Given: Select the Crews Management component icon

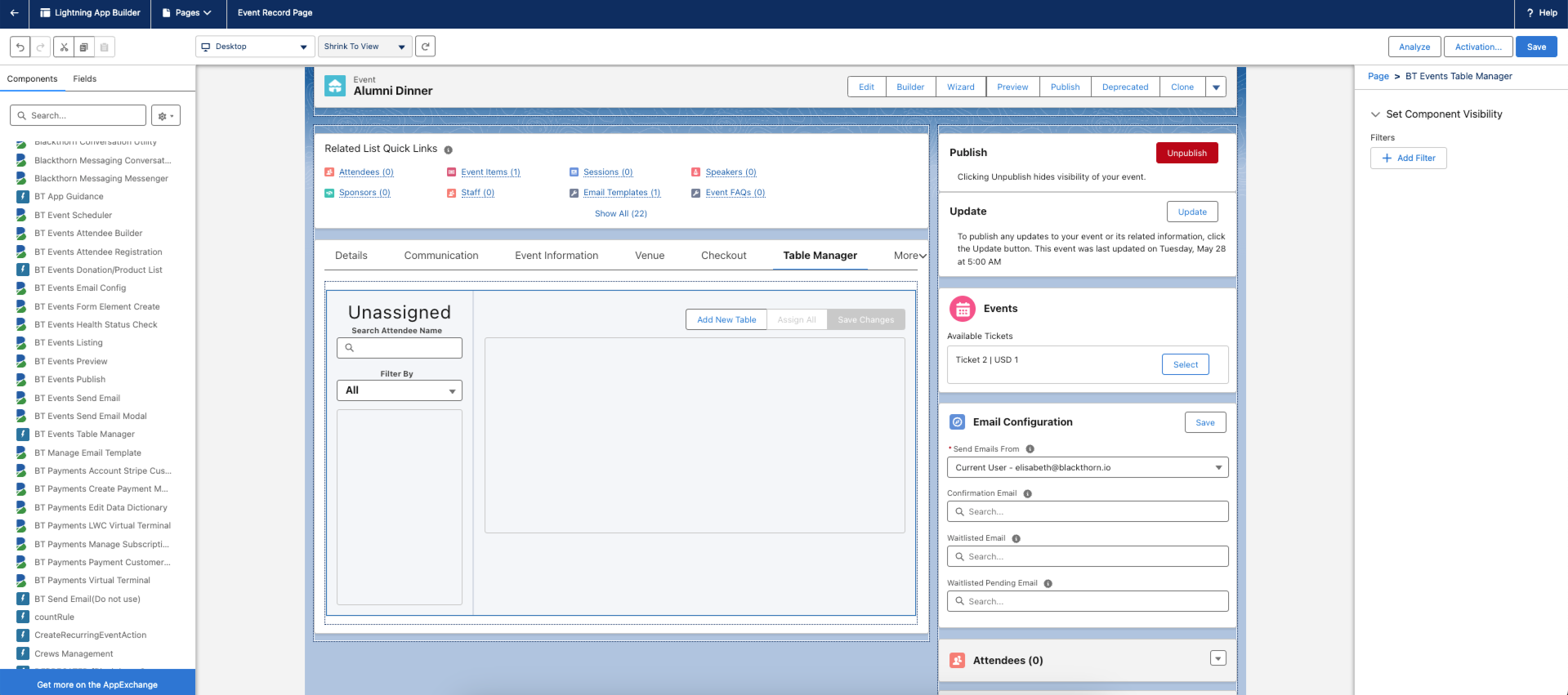Looking at the screenshot, I should point(23,654).
